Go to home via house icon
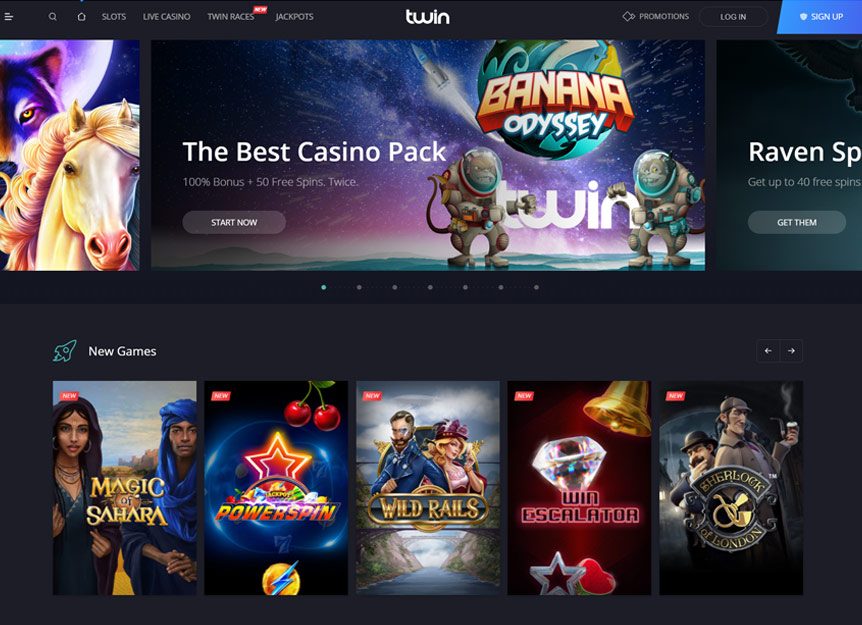 tap(81, 17)
